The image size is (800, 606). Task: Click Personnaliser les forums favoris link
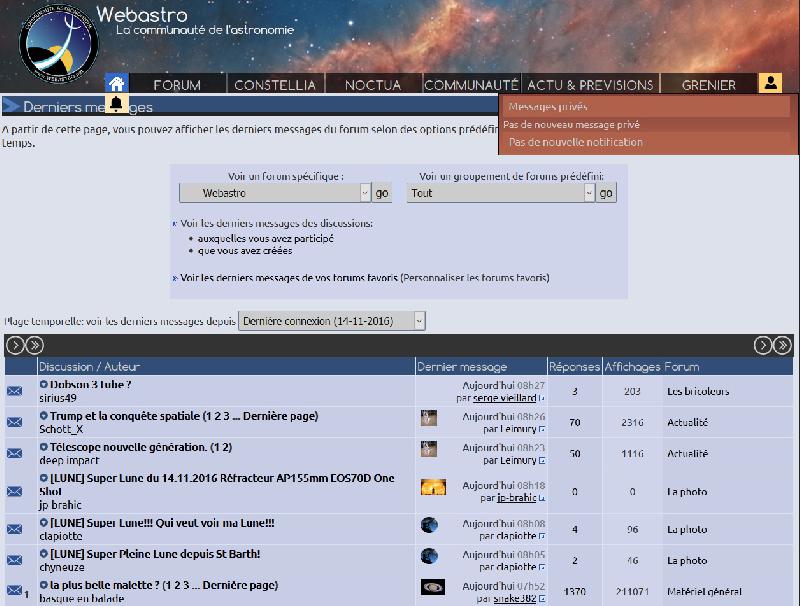pos(475,278)
